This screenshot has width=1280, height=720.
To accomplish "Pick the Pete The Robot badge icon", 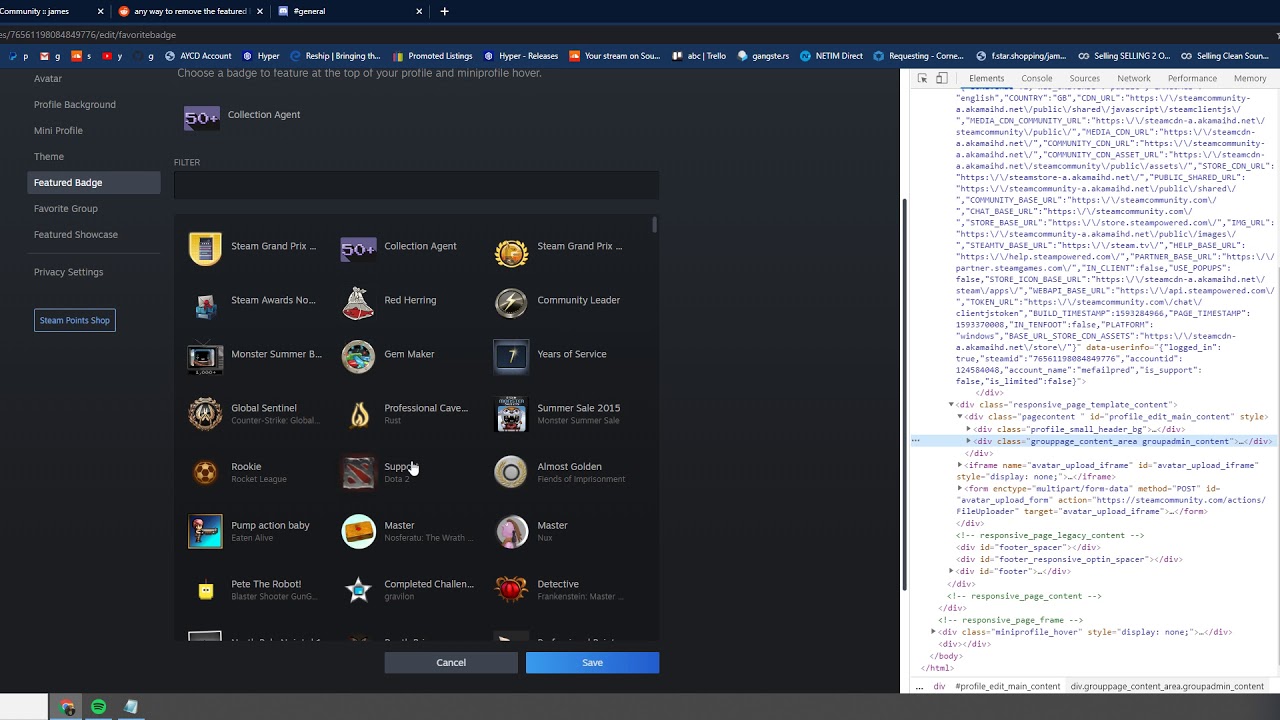I will pos(205,590).
